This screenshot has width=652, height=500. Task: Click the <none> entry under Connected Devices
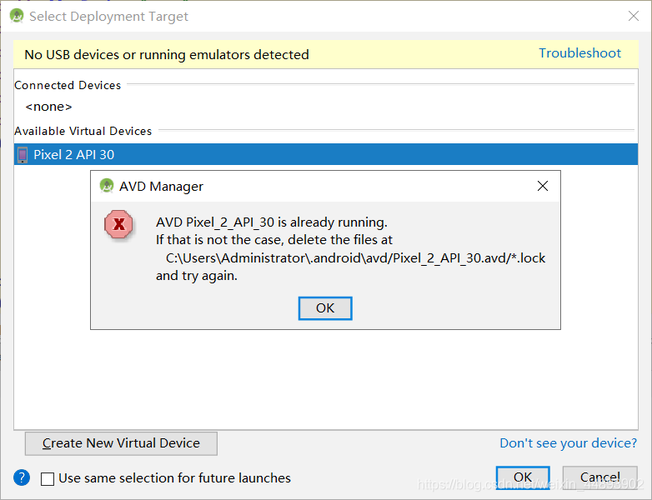tap(49, 106)
